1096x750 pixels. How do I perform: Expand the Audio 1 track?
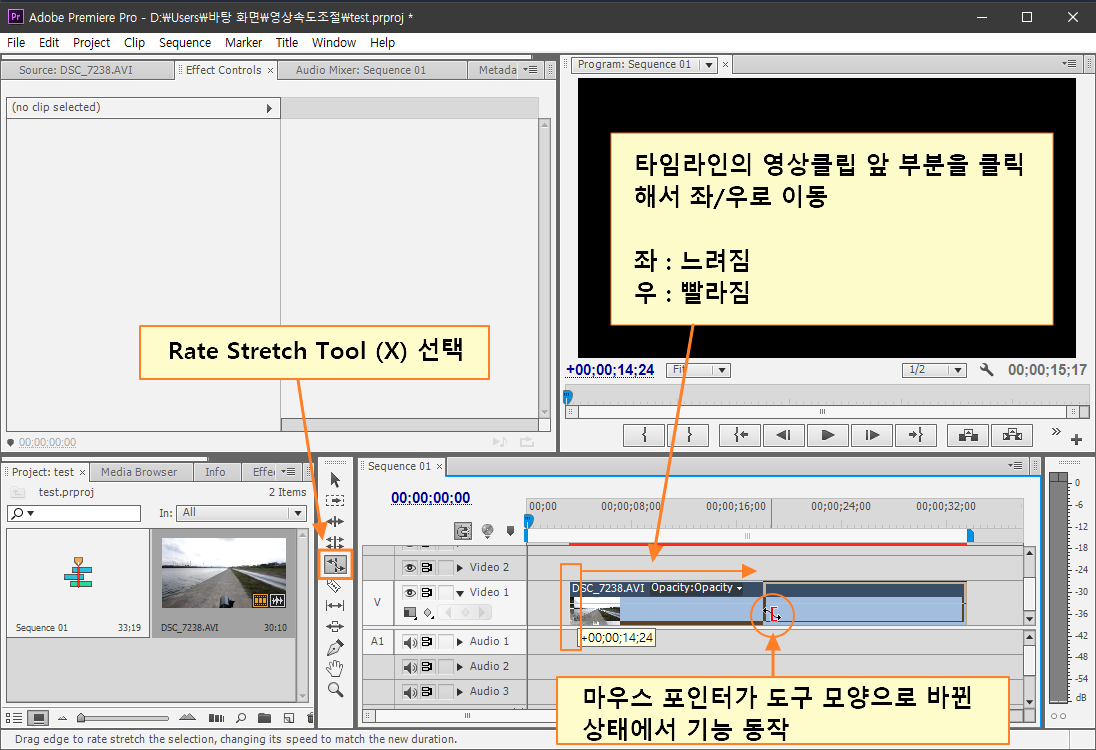tap(460, 642)
